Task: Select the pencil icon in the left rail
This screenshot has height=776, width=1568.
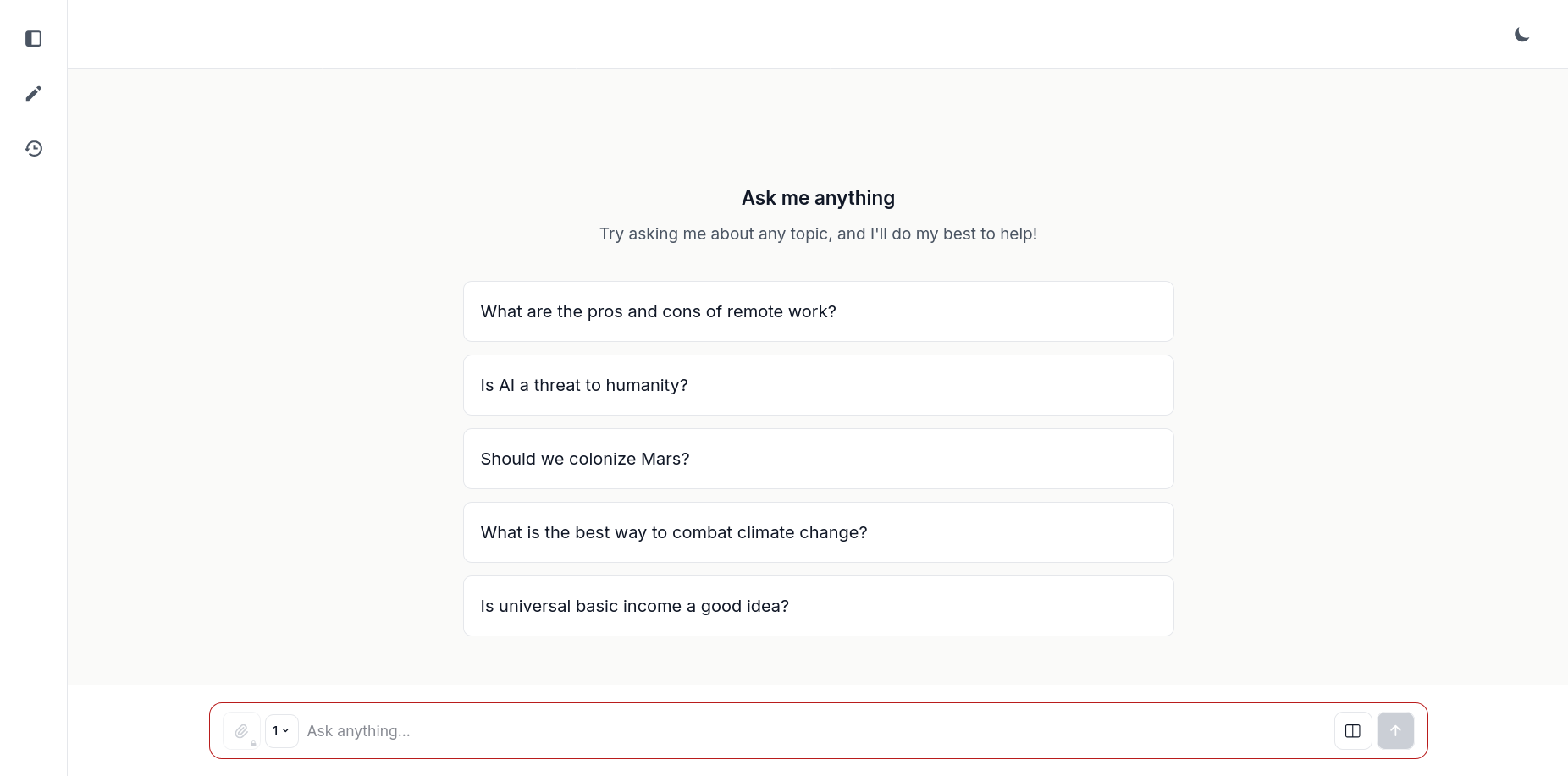Action: tap(33, 93)
